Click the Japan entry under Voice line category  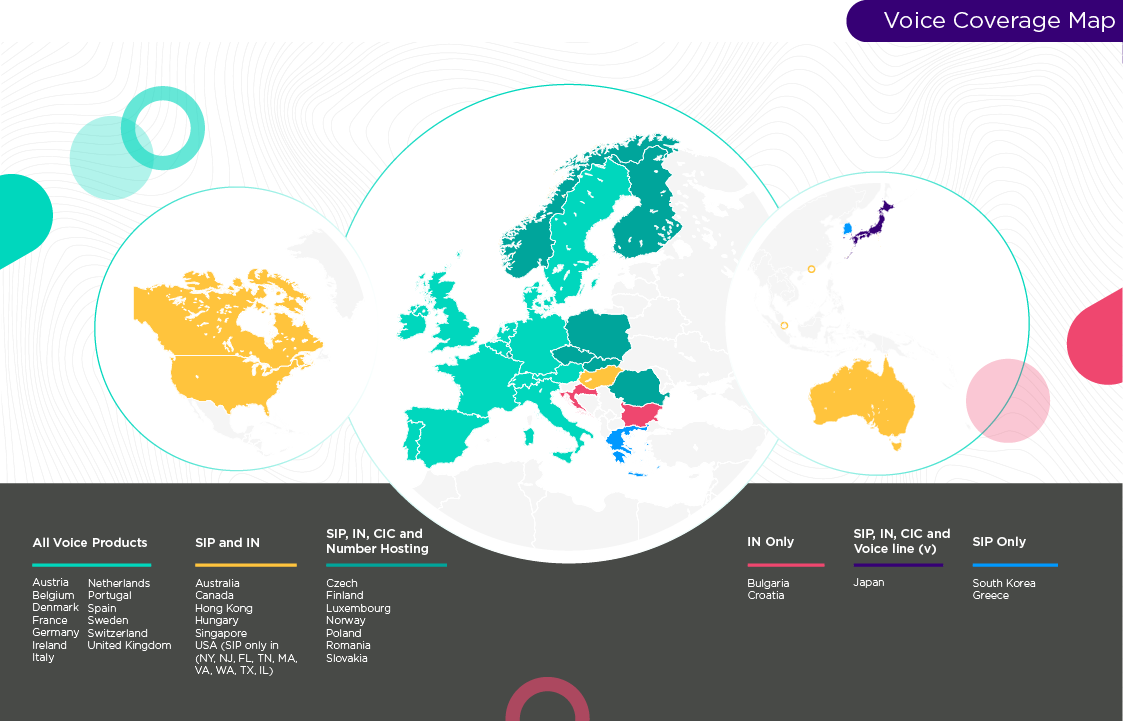(x=869, y=582)
